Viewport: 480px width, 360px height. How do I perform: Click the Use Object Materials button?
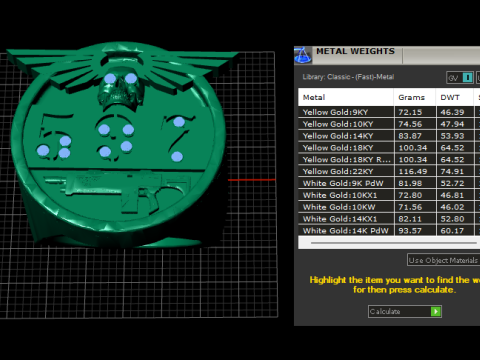443,260
